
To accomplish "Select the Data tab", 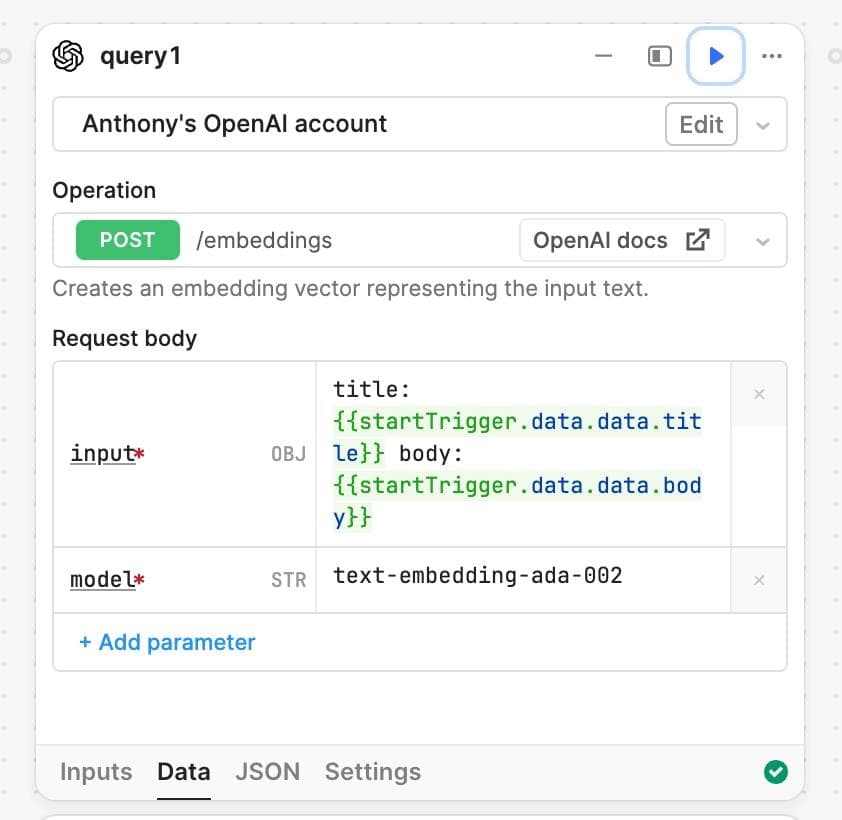I will coord(184,772).
